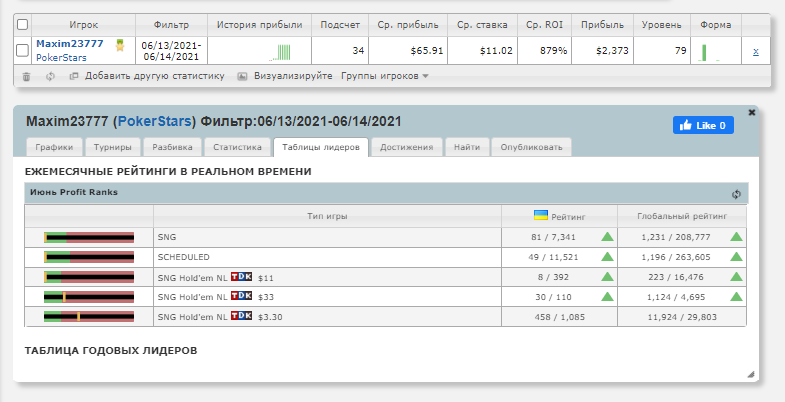Go to the Статистика tab
Image resolution: width=785 pixels, height=402 pixels.
pos(237,147)
